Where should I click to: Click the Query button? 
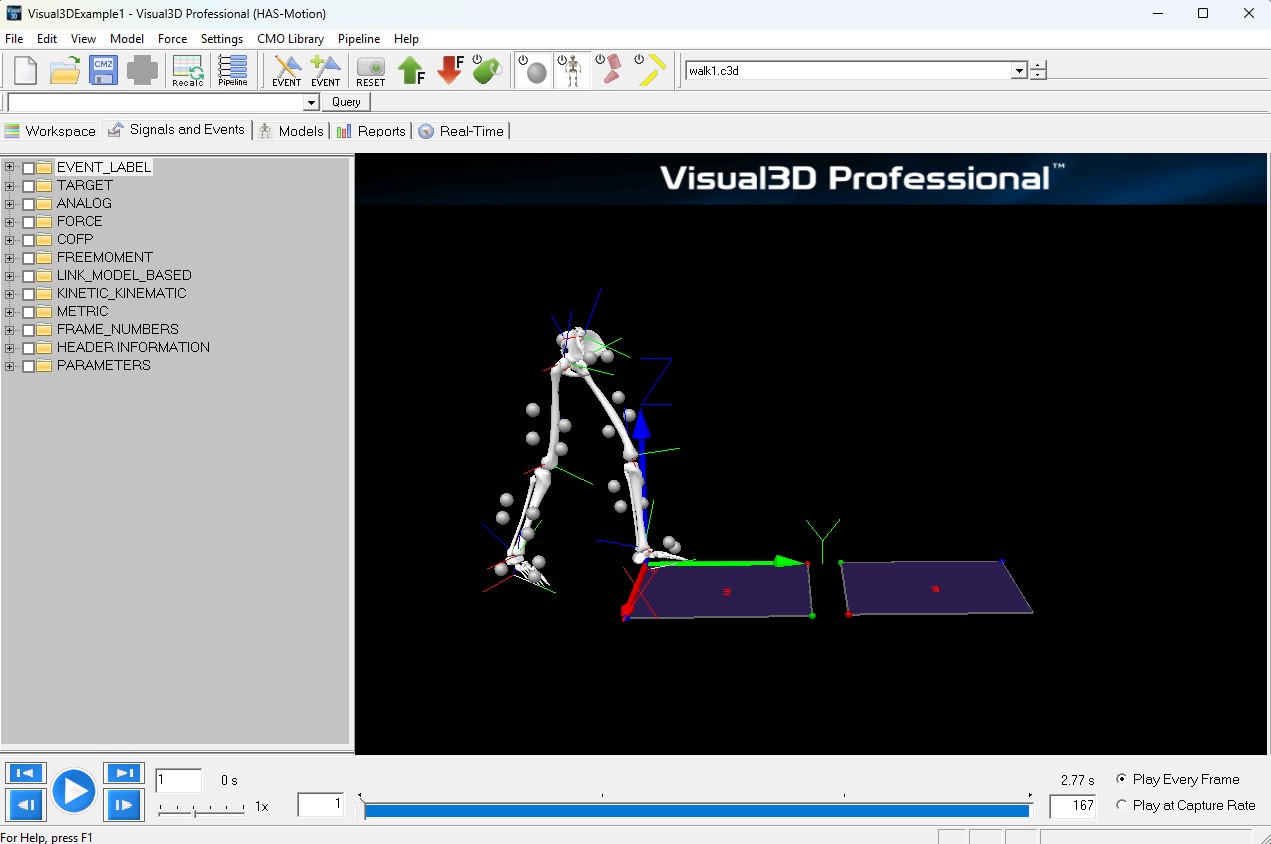[x=346, y=102]
